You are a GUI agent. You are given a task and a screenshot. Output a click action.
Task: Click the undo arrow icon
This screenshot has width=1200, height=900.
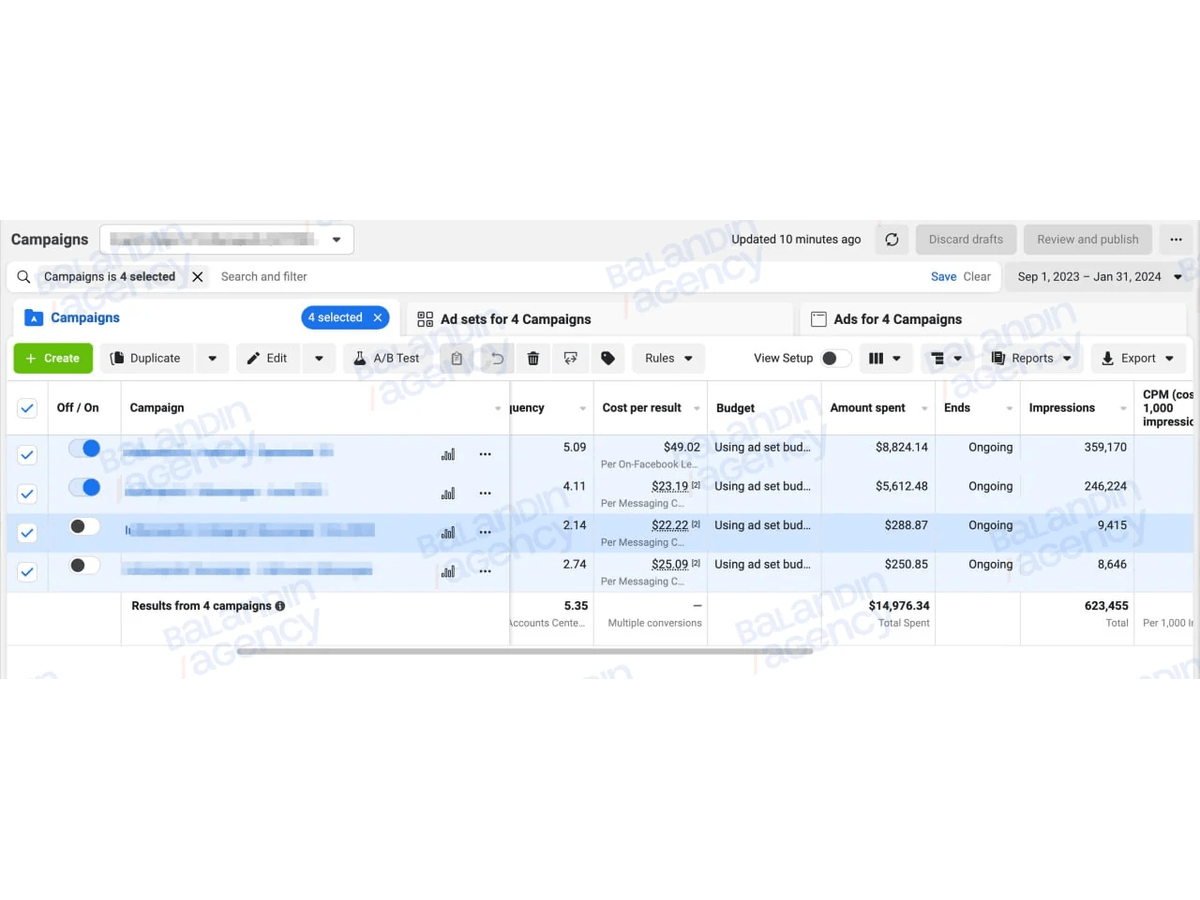(497, 358)
